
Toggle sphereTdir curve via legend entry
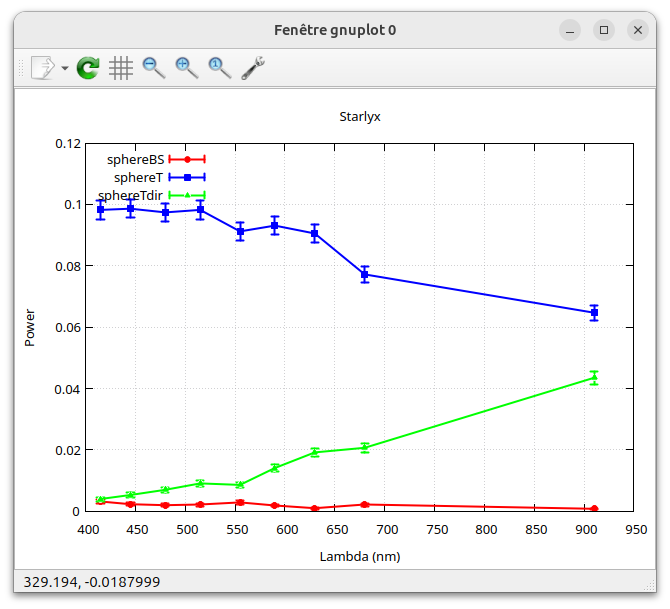130,195
